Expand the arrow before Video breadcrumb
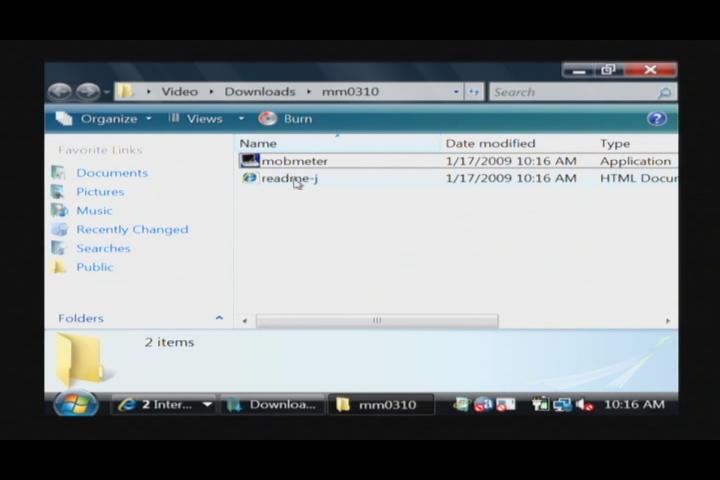The width and height of the screenshot is (720, 480). [x=148, y=91]
